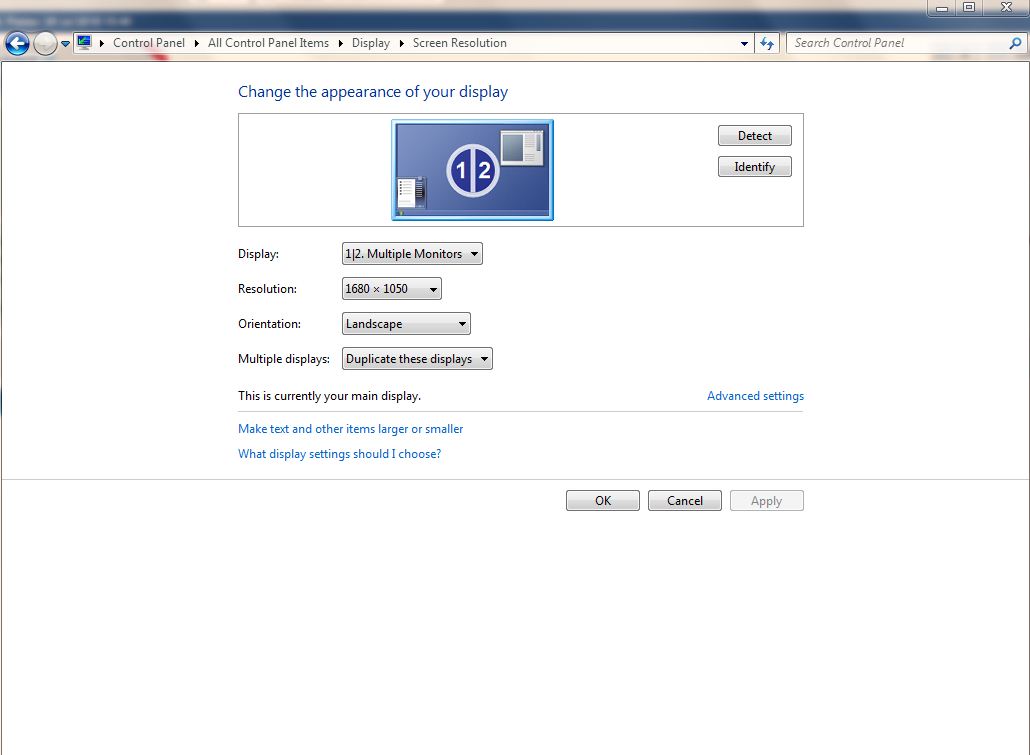Select the 1|2 monitor thumbnail

472,170
